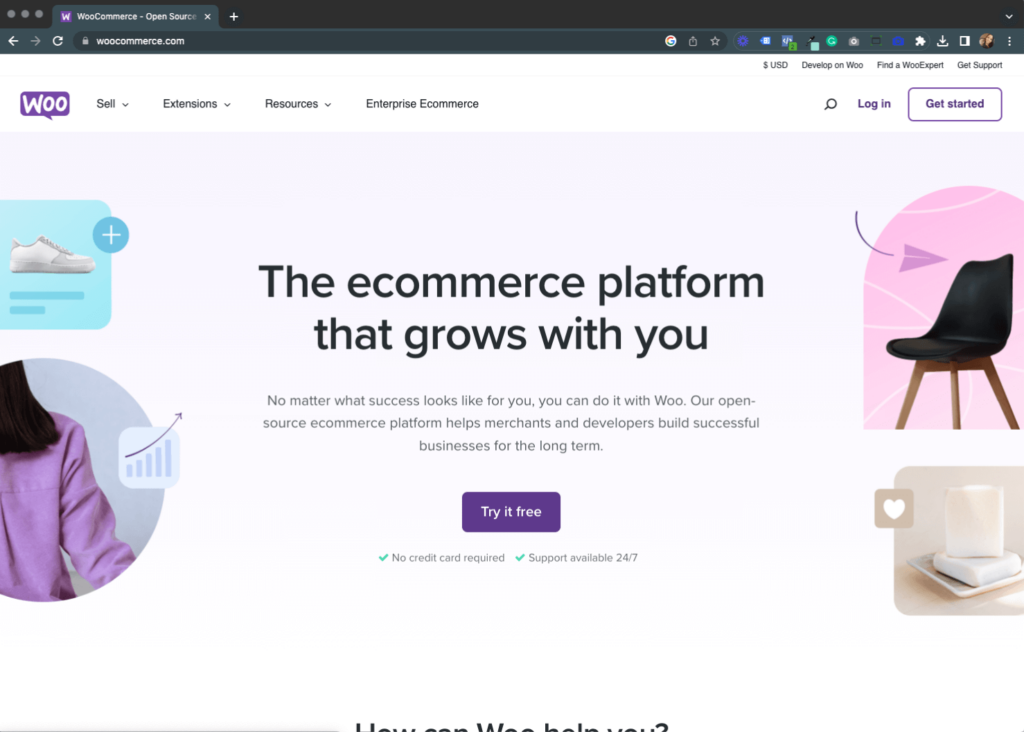Screen dimensions: 1024x732
Task: Click the heart icon on soap image
Action: pos(894,508)
